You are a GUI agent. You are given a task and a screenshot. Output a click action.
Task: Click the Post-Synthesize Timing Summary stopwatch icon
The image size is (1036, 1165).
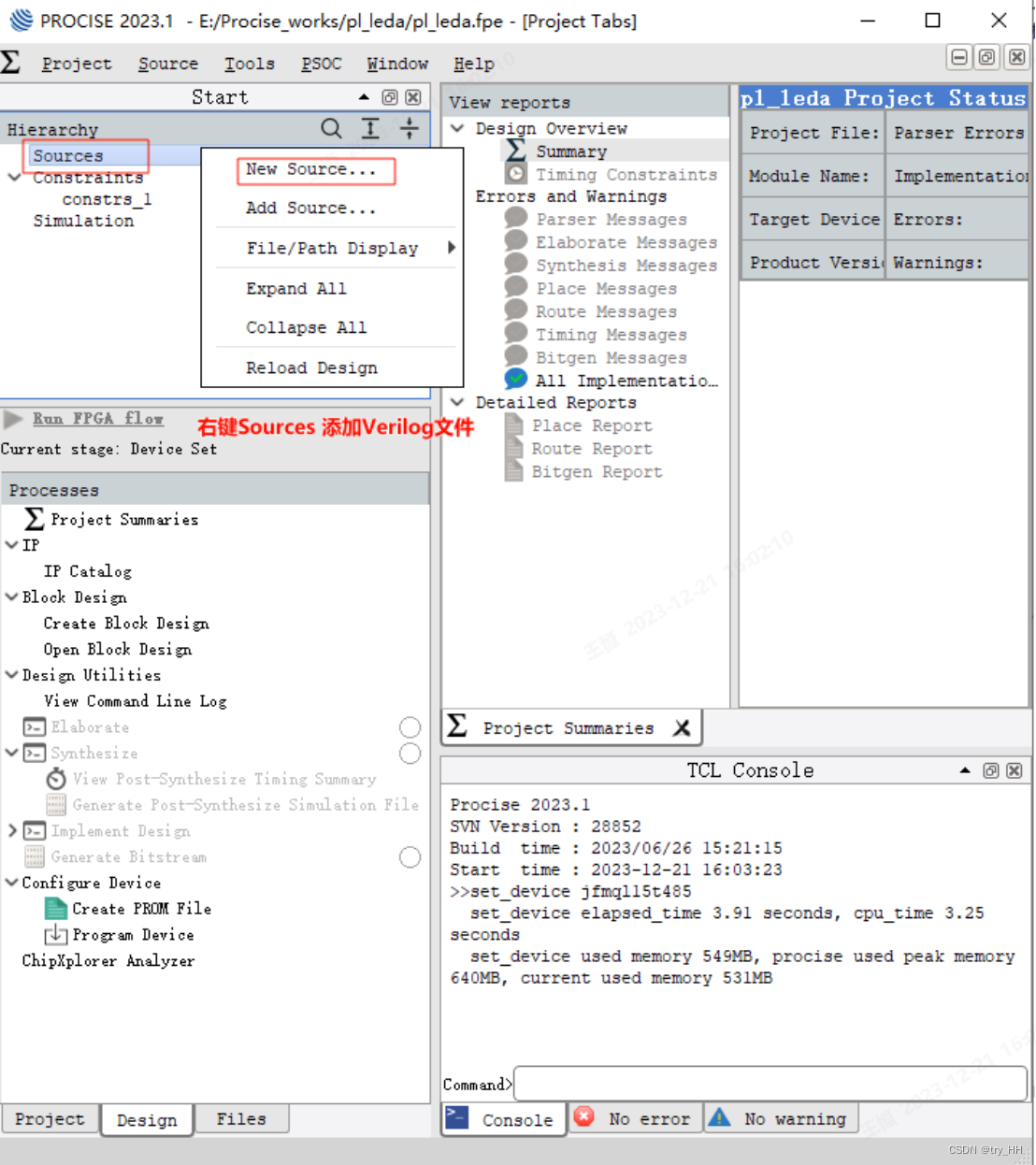[56, 778]
